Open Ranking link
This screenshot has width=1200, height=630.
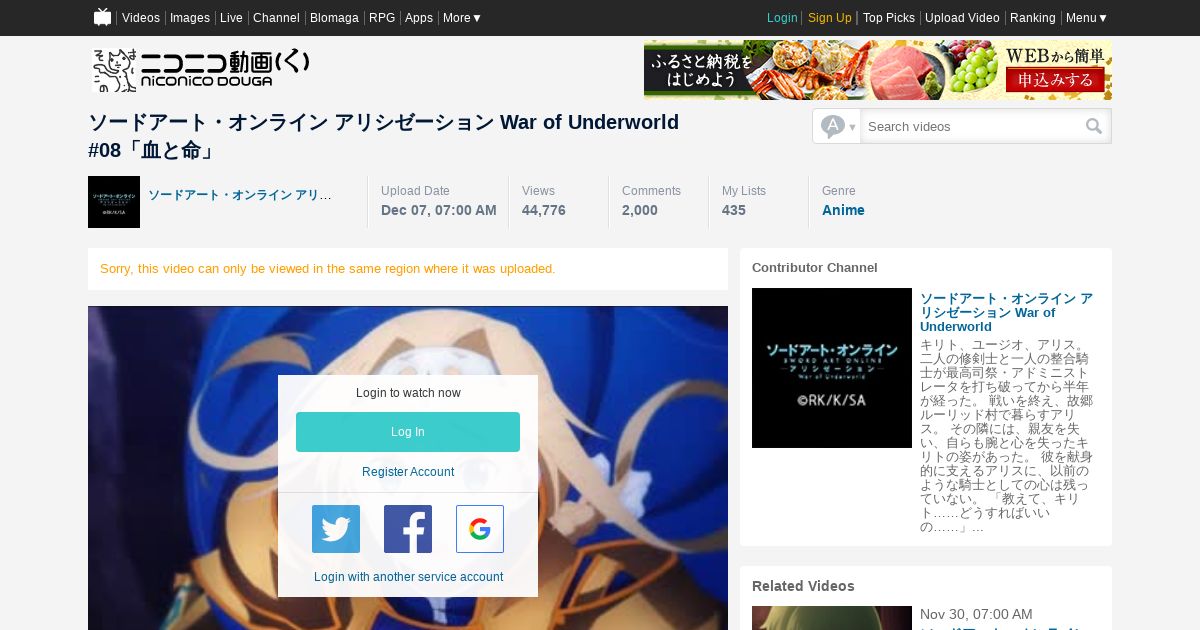(x=1033, y=18)
